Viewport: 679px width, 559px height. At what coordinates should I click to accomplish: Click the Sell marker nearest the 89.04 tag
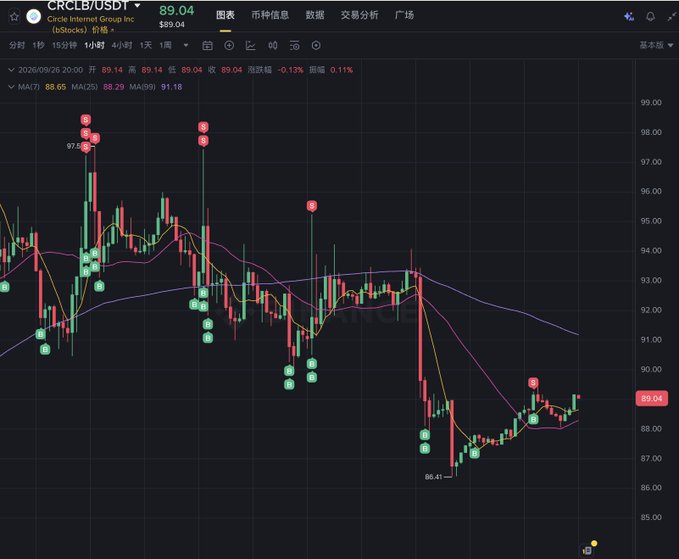[x=533, y=383]
